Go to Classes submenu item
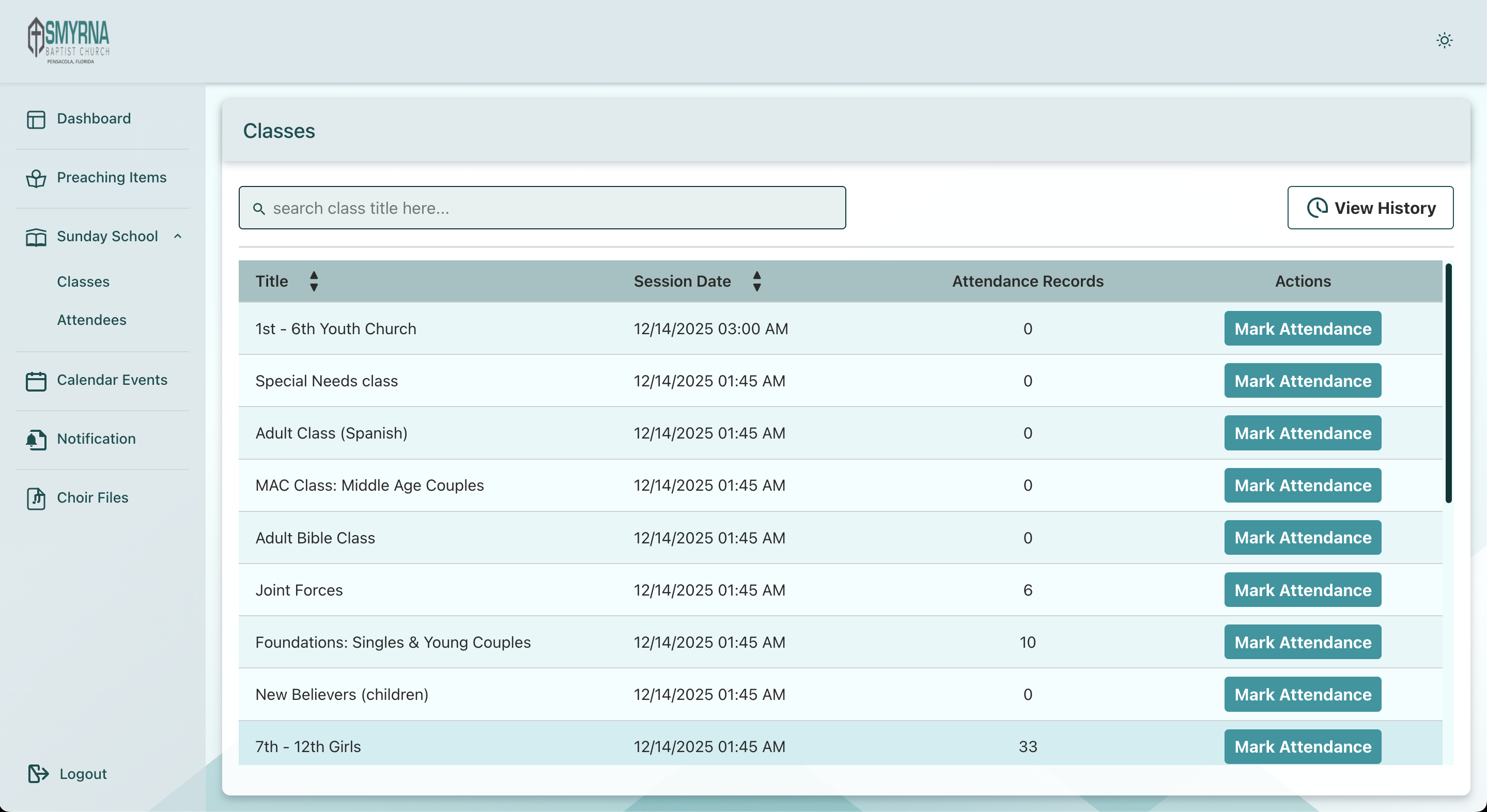The height and width of the screenshot is (812, 1487). pos(83,282)
